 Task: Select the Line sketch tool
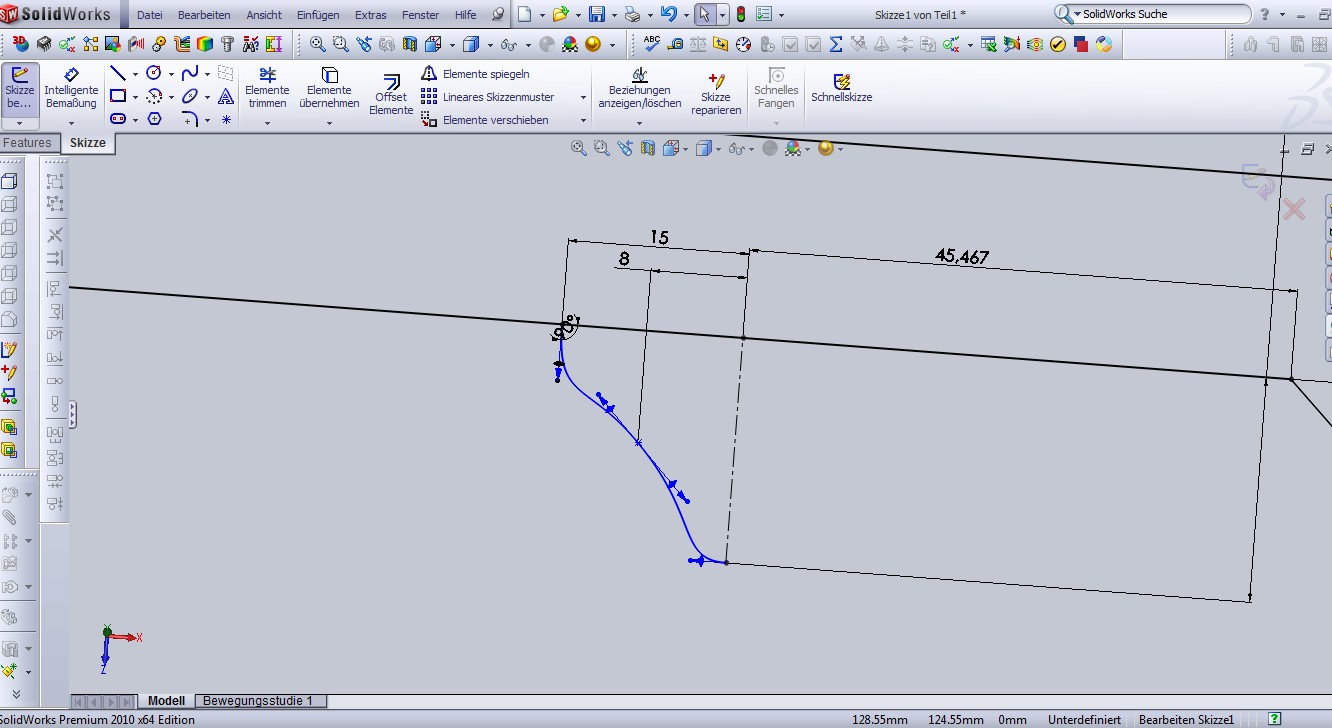pos(118,74)
